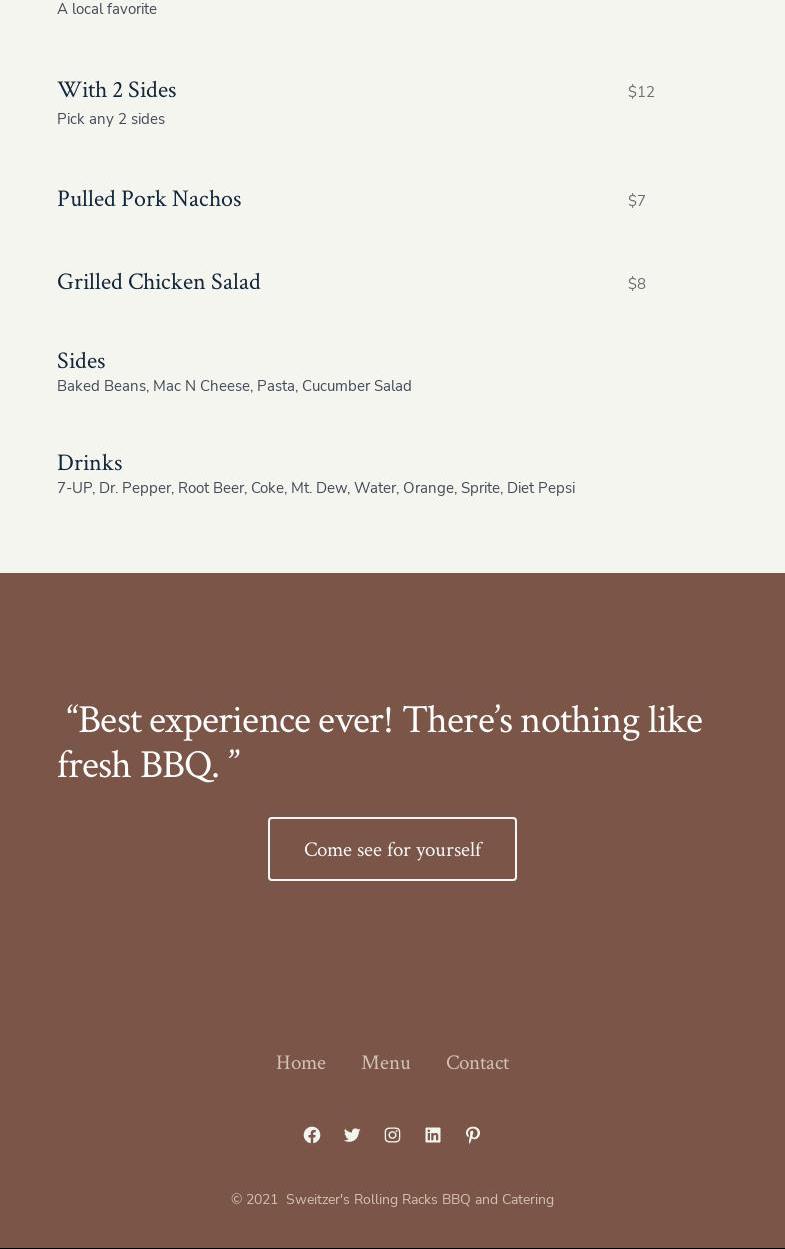Open the Menu footer link
Screen dimensions: 785x1249
coord(386,1062)
